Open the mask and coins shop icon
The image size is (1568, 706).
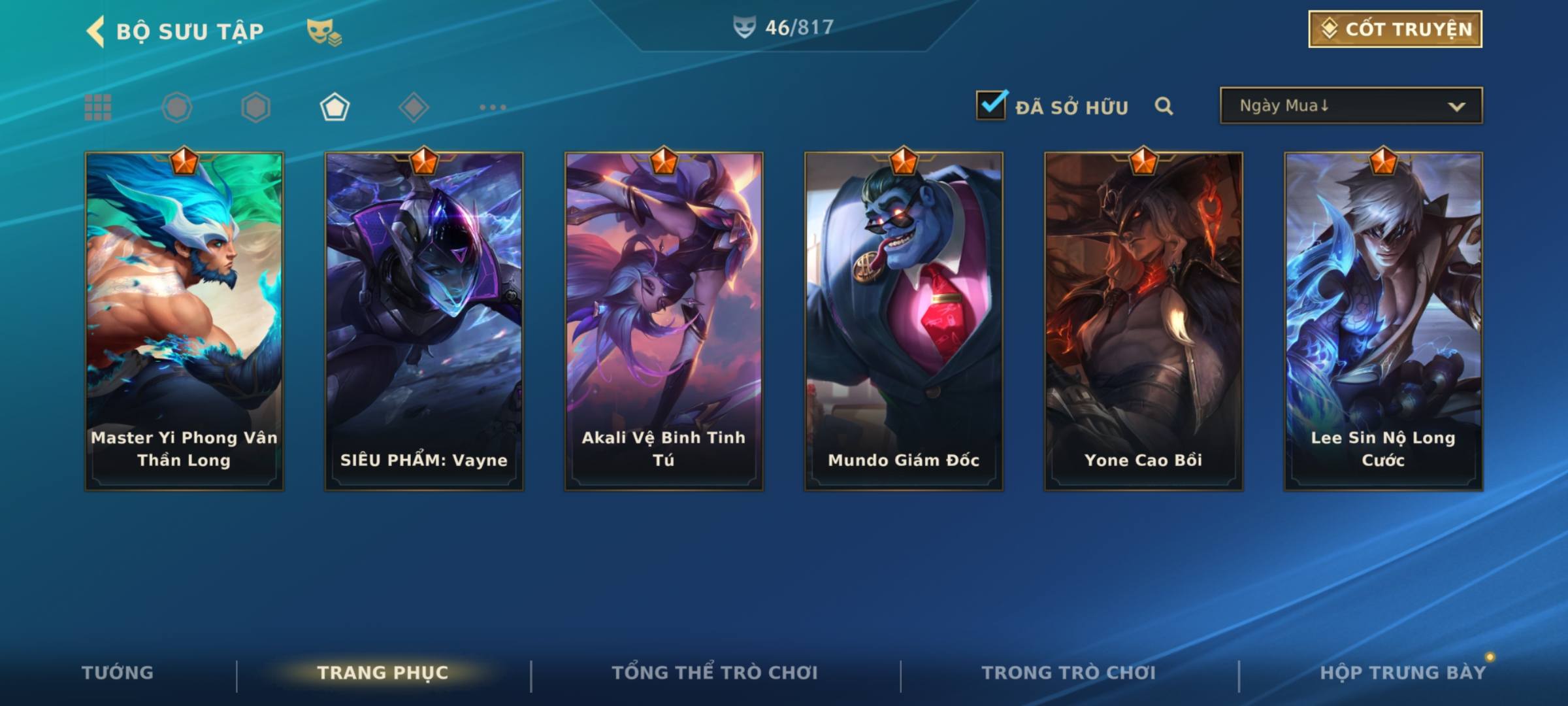pos(324,31)
